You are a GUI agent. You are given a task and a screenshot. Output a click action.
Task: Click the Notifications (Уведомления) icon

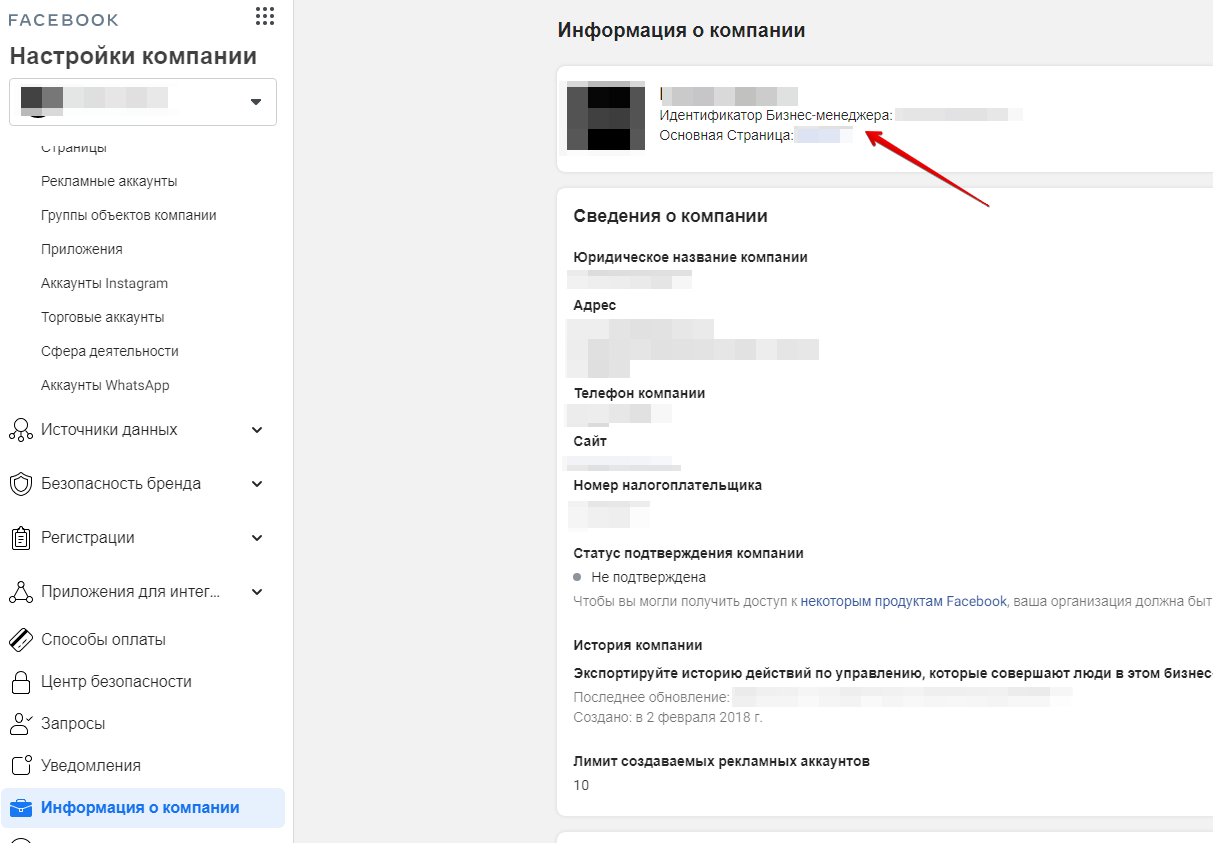click(x=21, y=766)
